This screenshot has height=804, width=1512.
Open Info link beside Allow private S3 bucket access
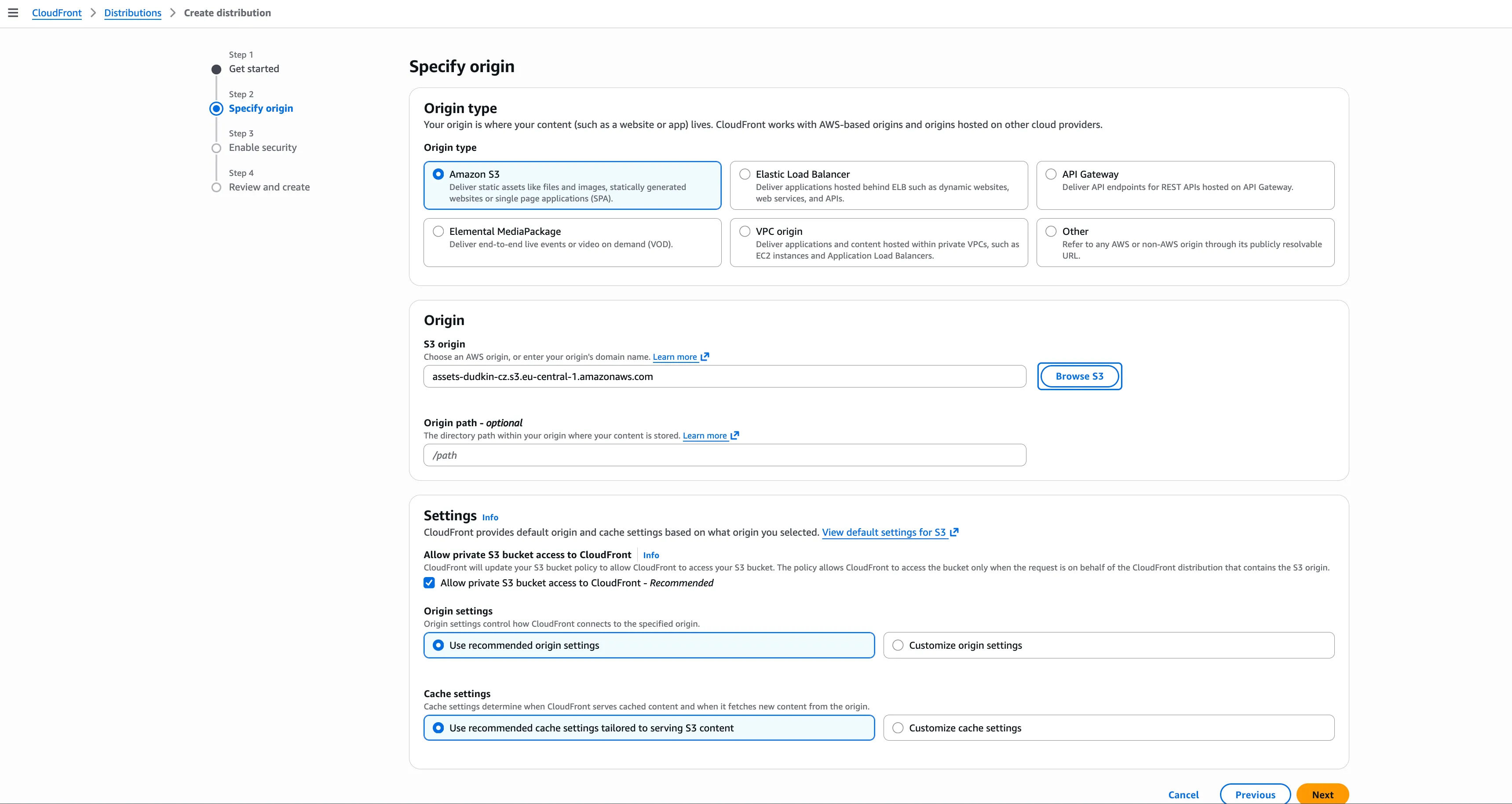(651, 555)
